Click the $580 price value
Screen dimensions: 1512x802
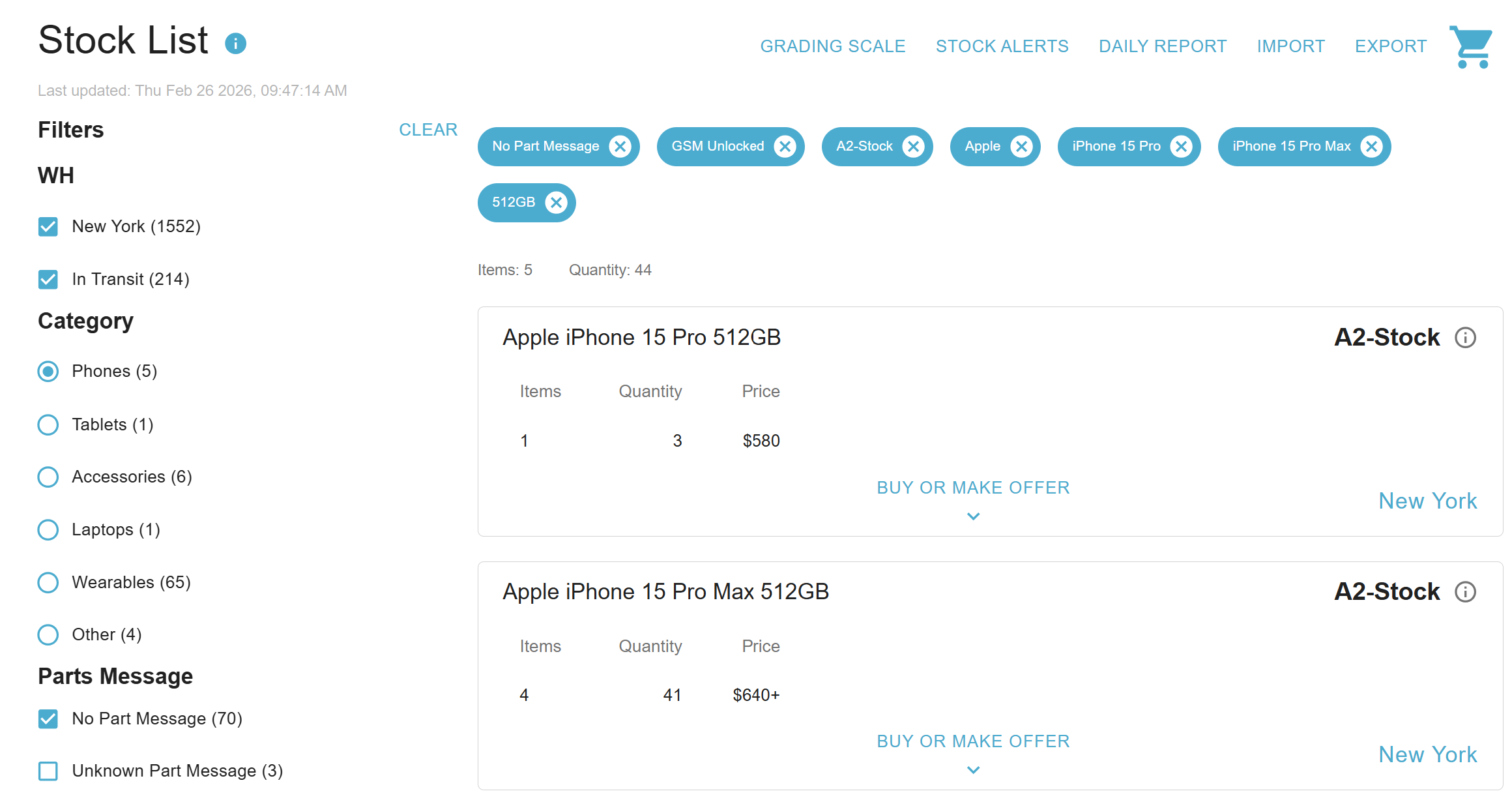(x=761, y=441)
